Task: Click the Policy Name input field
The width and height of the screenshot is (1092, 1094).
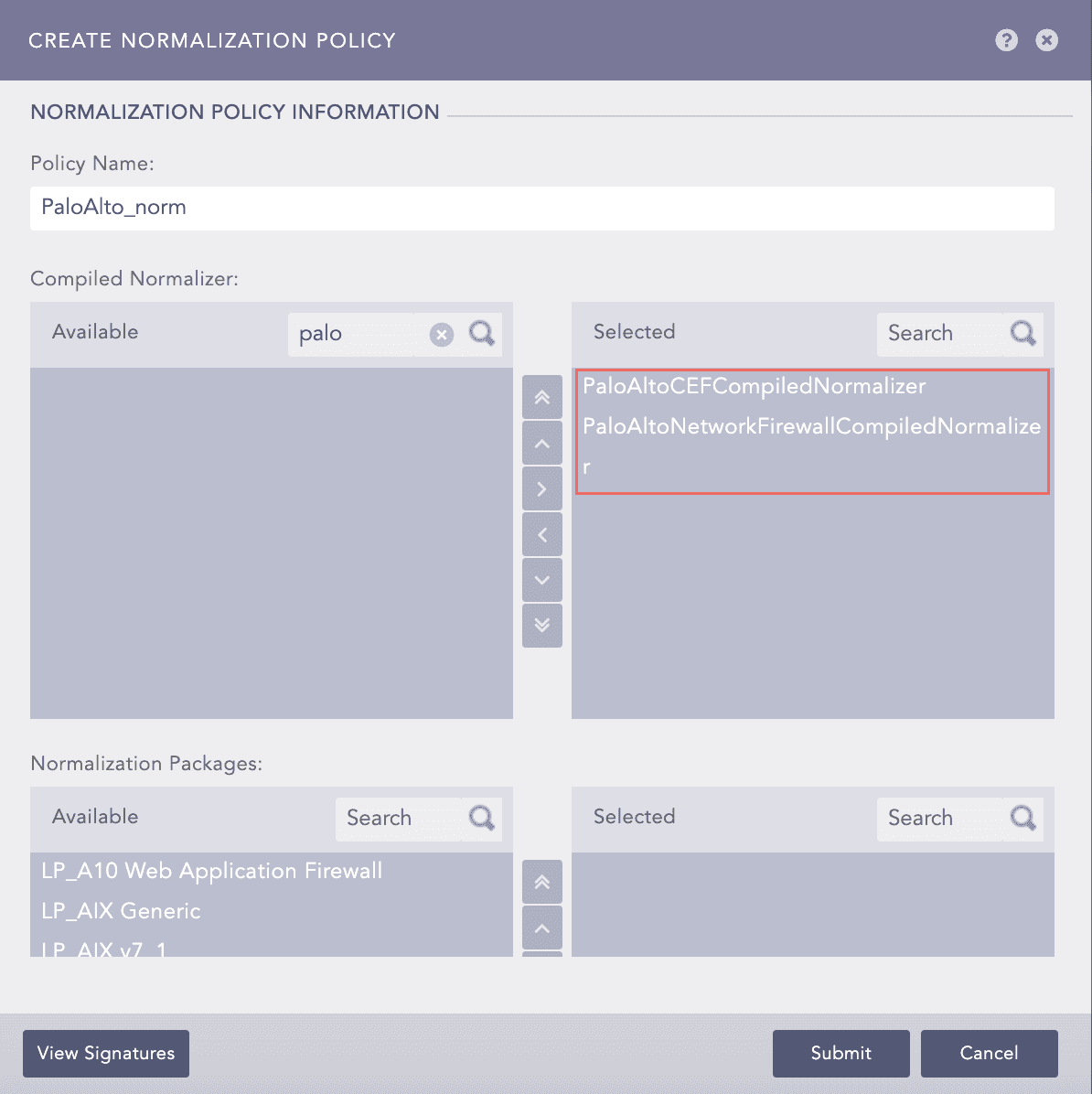Action: point(541,208)
